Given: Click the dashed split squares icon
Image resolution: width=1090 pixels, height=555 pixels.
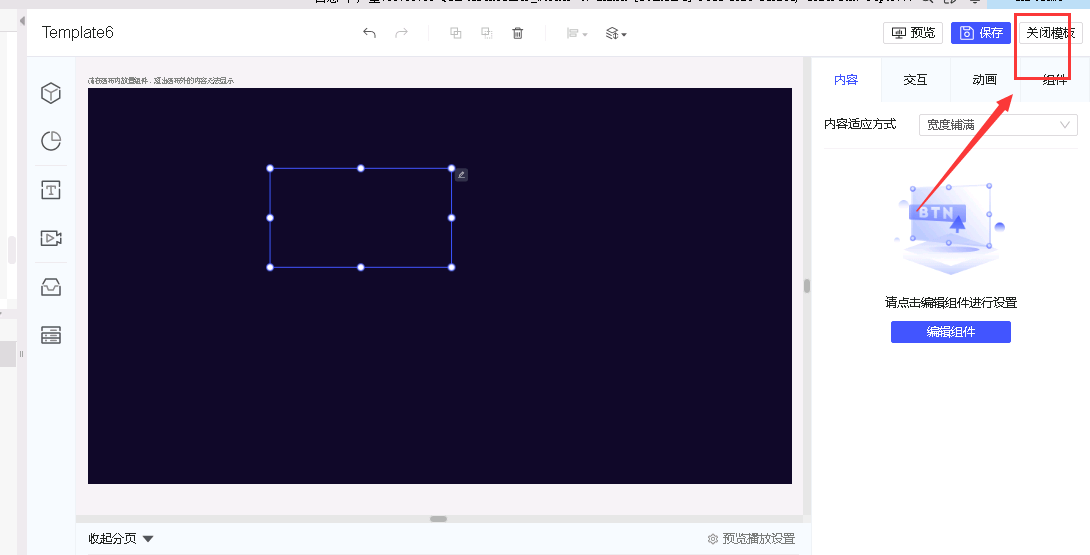Looking at the screenshot, I should [487, 33].
